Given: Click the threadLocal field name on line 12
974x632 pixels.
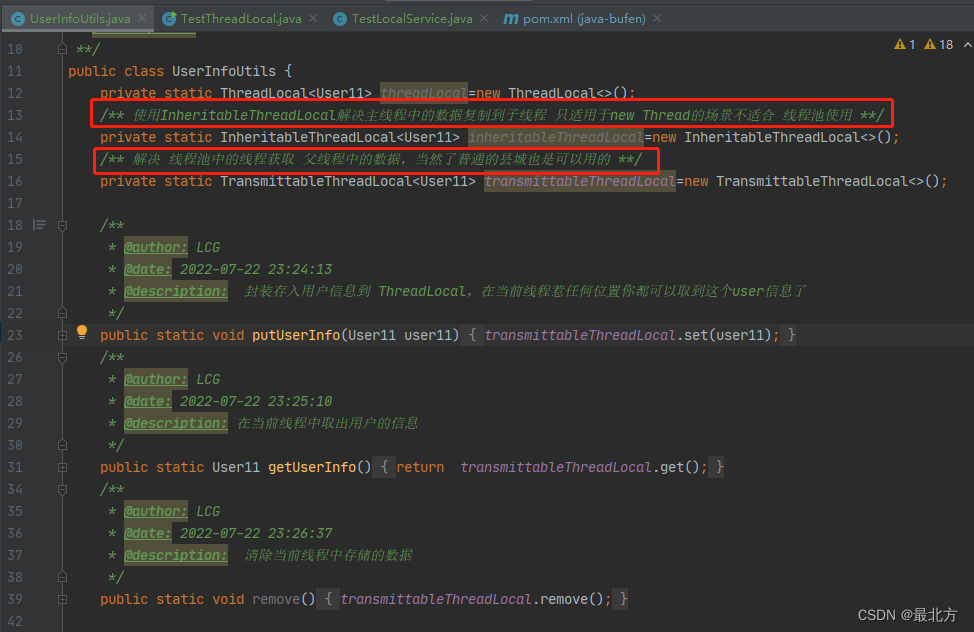Looking at the screenshot, I should [424, 93].
